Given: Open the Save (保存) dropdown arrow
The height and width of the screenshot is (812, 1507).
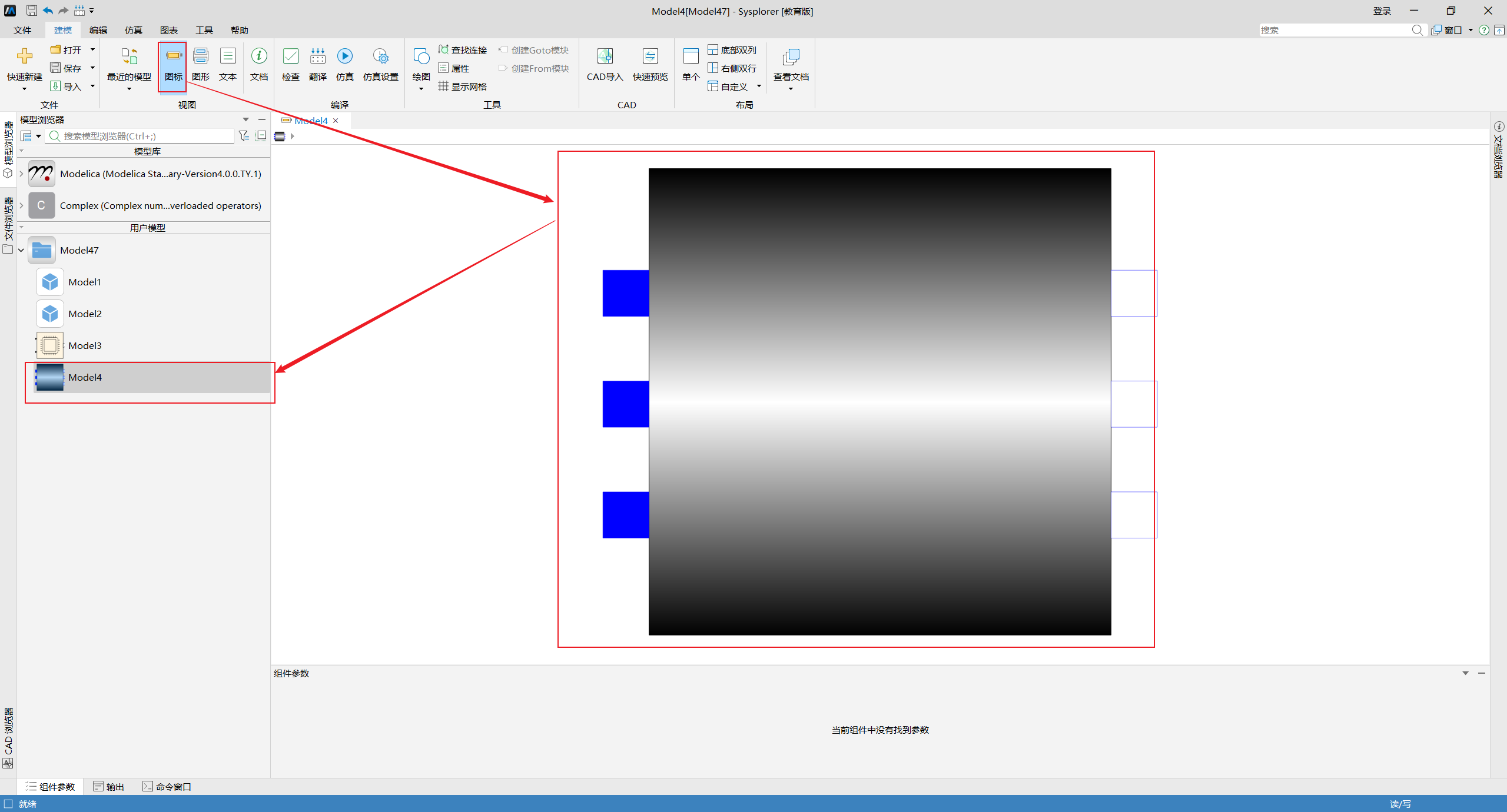Looking at the screenshot, I should pos(92,68).
